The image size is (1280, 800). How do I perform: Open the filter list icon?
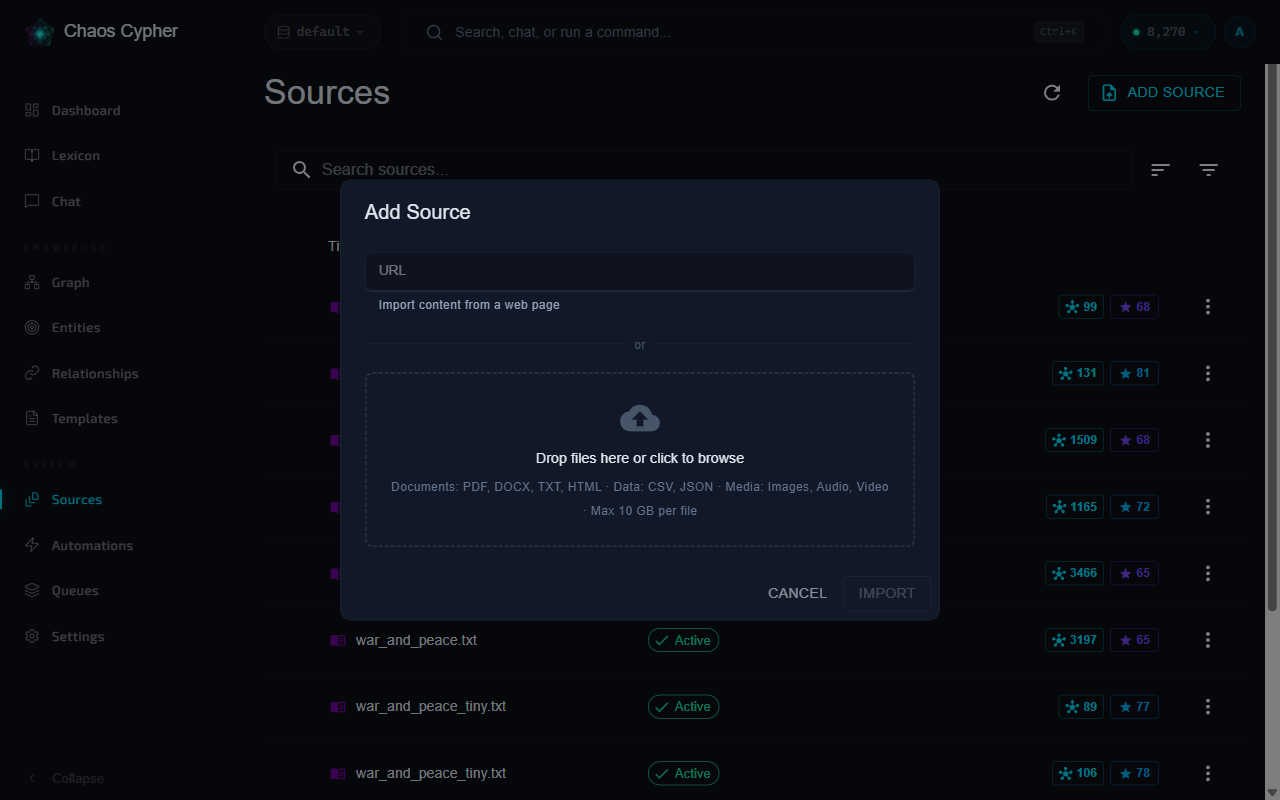[1208, 170]
